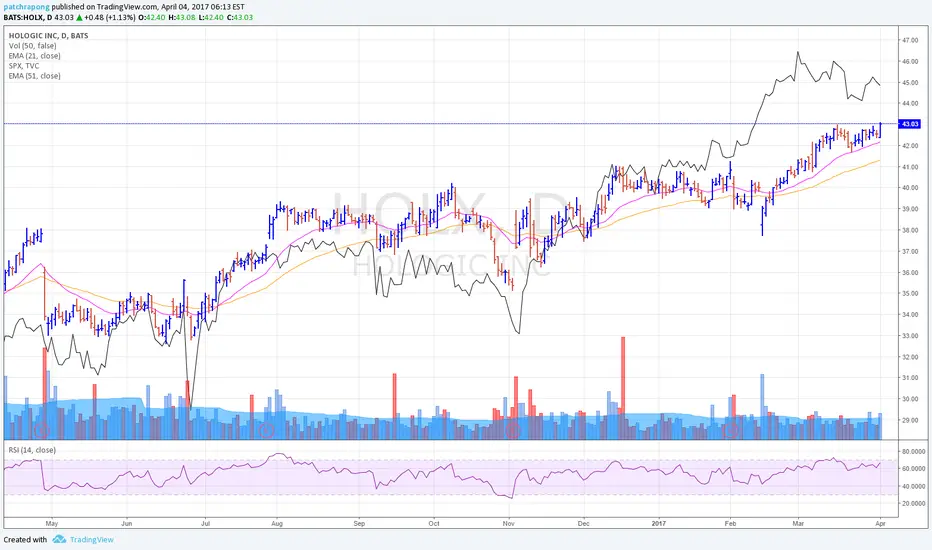The image size is (932, 550).
Task: Select the HOLOGIC INC, D, BATS legend
Action: coord(48,36)
